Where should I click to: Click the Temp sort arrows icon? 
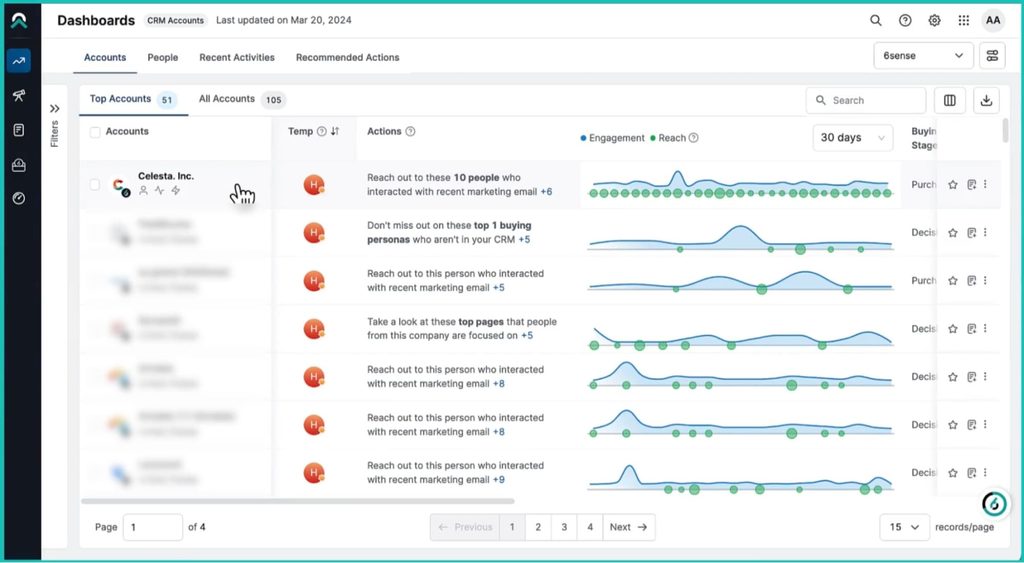coord(335,131)
